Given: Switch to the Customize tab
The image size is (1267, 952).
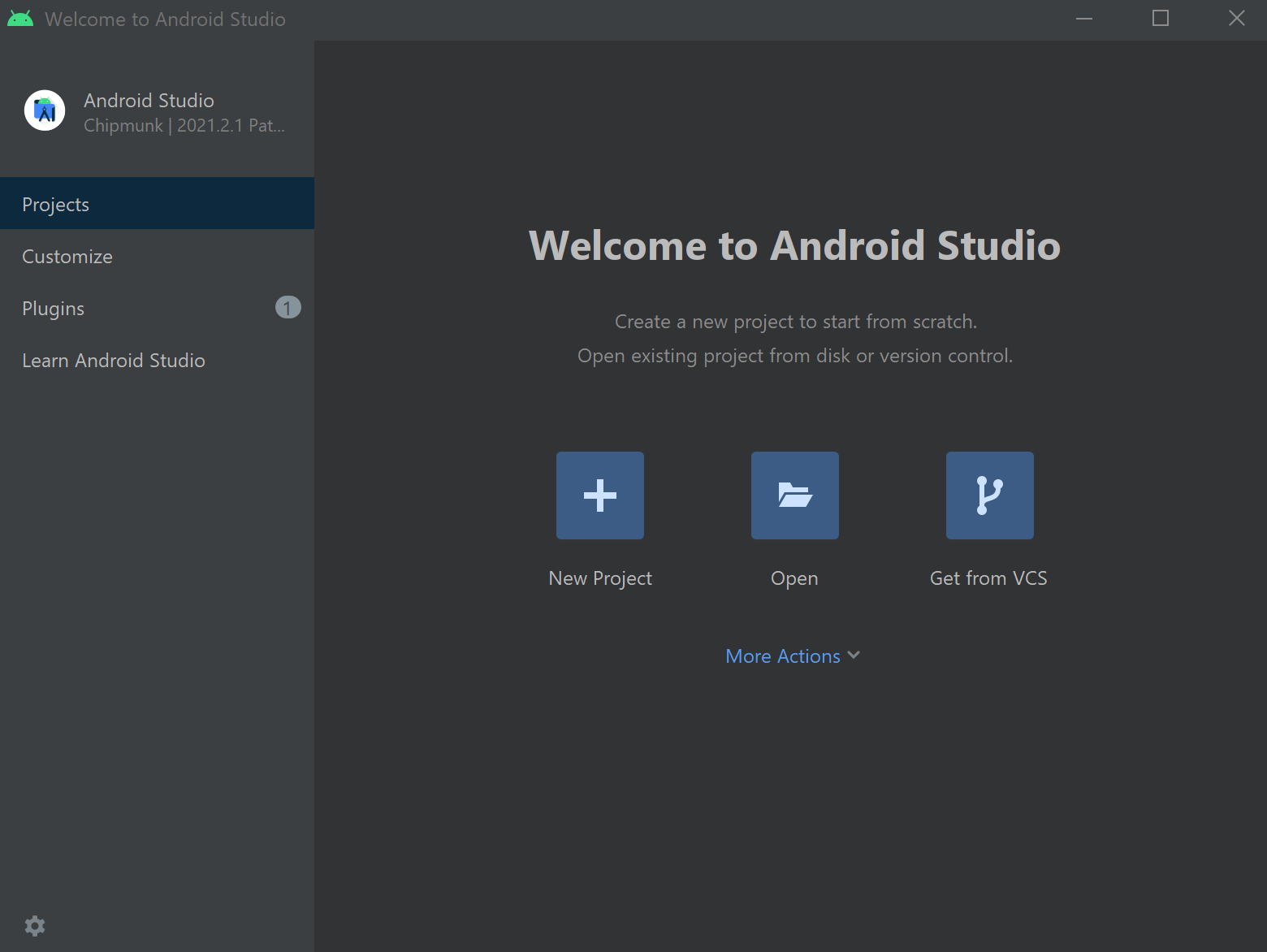Looking at the screenshot, I should coord(67,257).
